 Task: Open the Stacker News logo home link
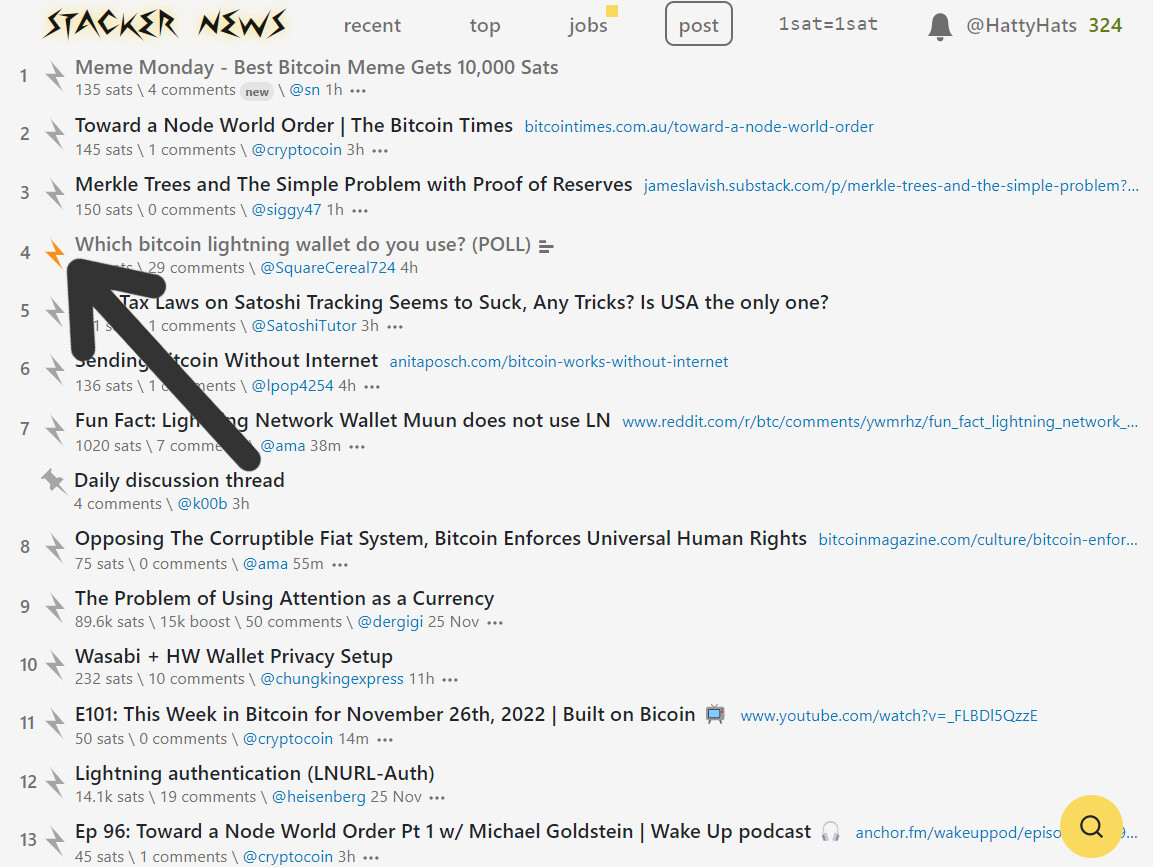(165, 24)
